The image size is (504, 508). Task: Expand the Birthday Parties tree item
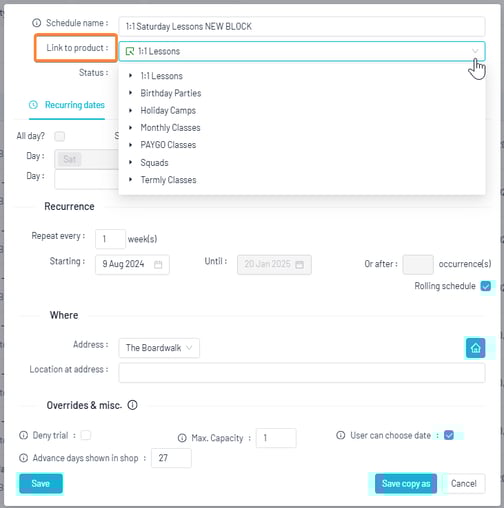coord(131,93)
